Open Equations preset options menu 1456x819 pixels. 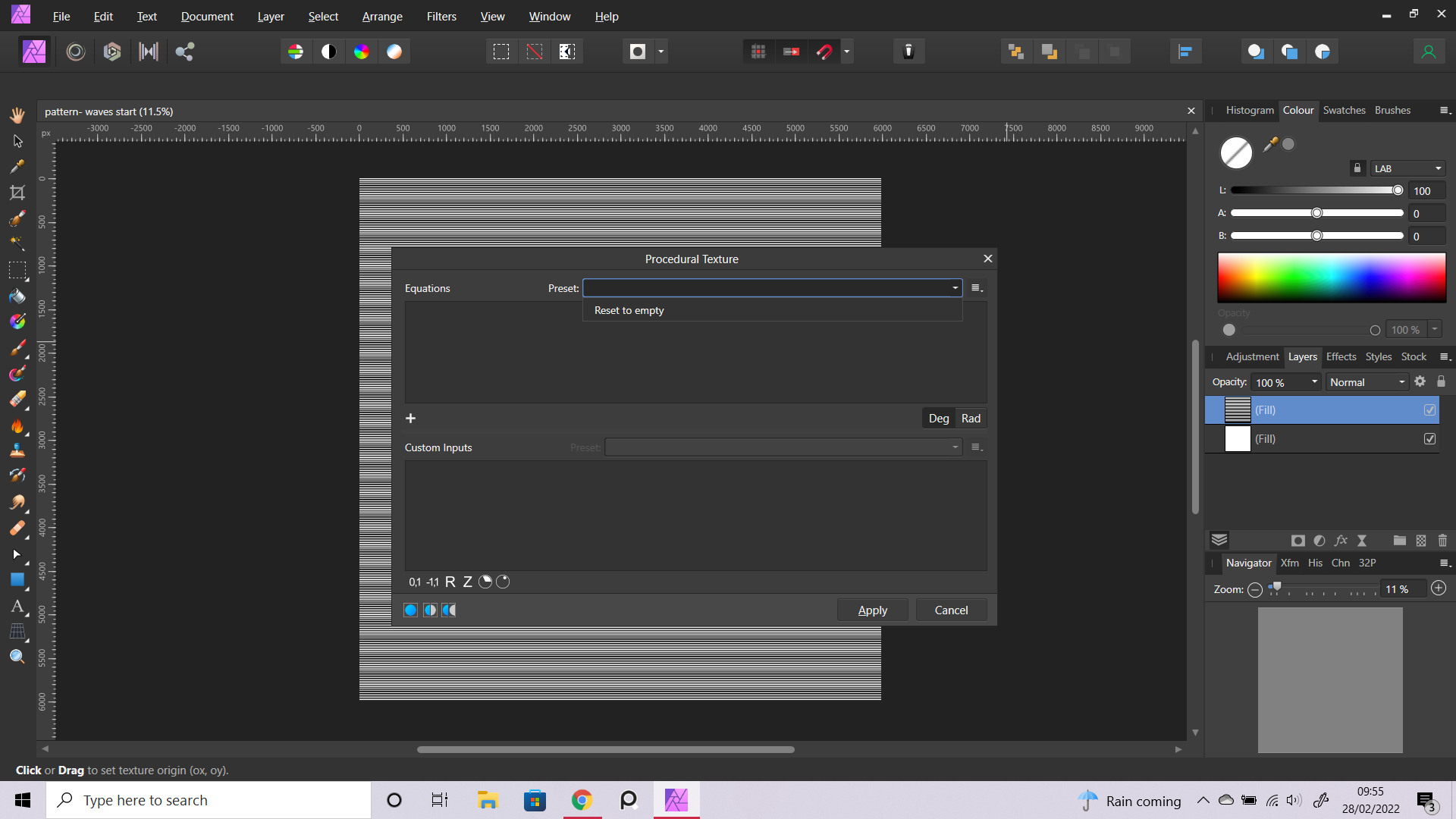[977, 288]
